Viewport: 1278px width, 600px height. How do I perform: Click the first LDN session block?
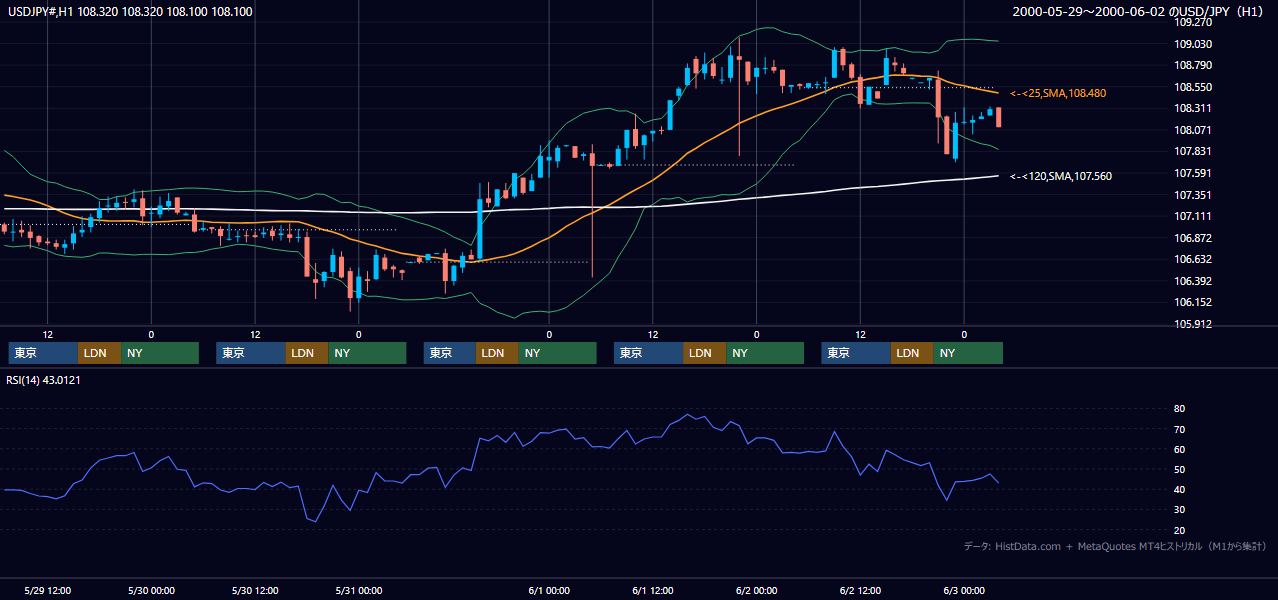click(99, 353)
